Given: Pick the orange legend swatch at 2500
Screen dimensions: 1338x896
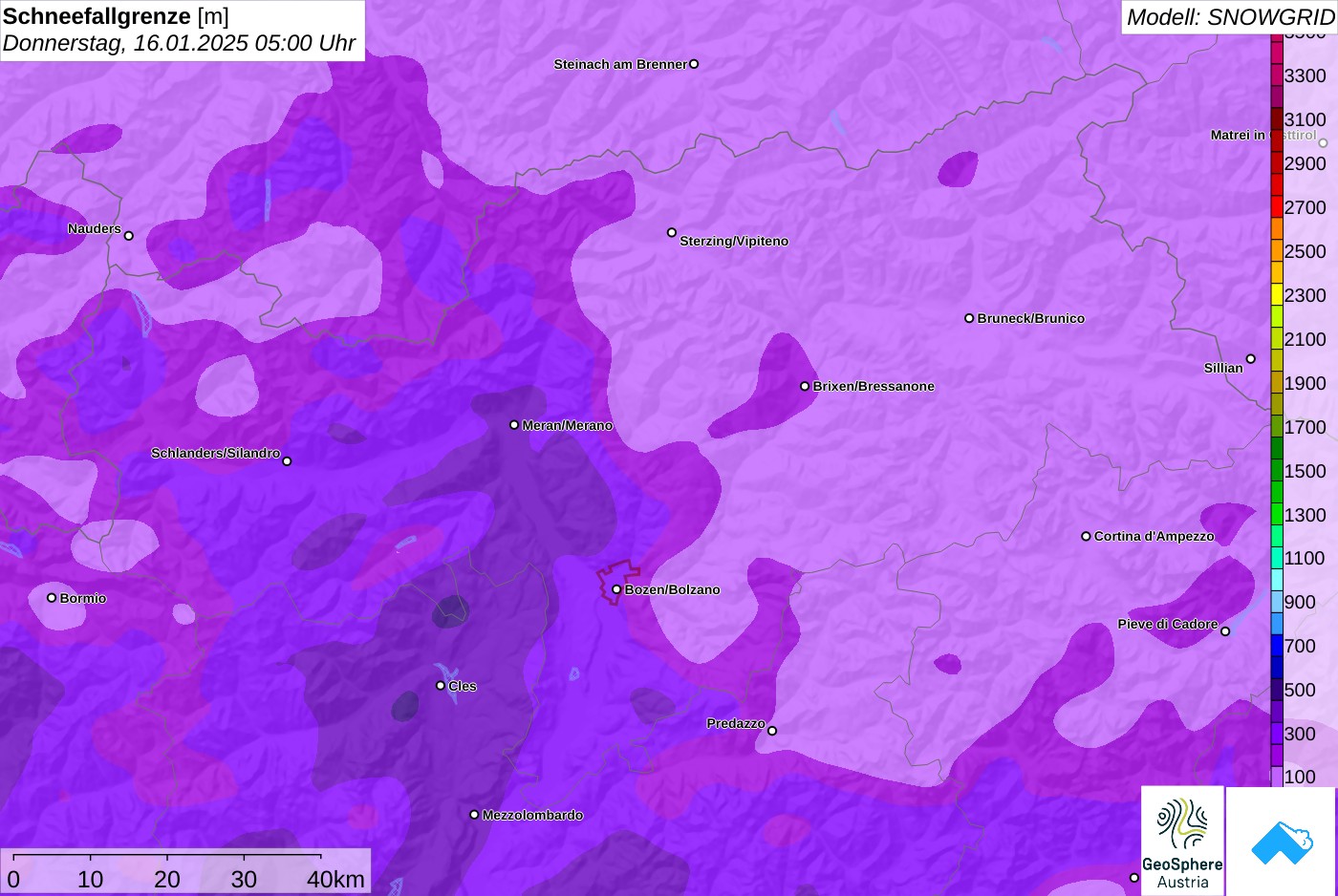Looking at the screenshot, I should (1277, 251).
